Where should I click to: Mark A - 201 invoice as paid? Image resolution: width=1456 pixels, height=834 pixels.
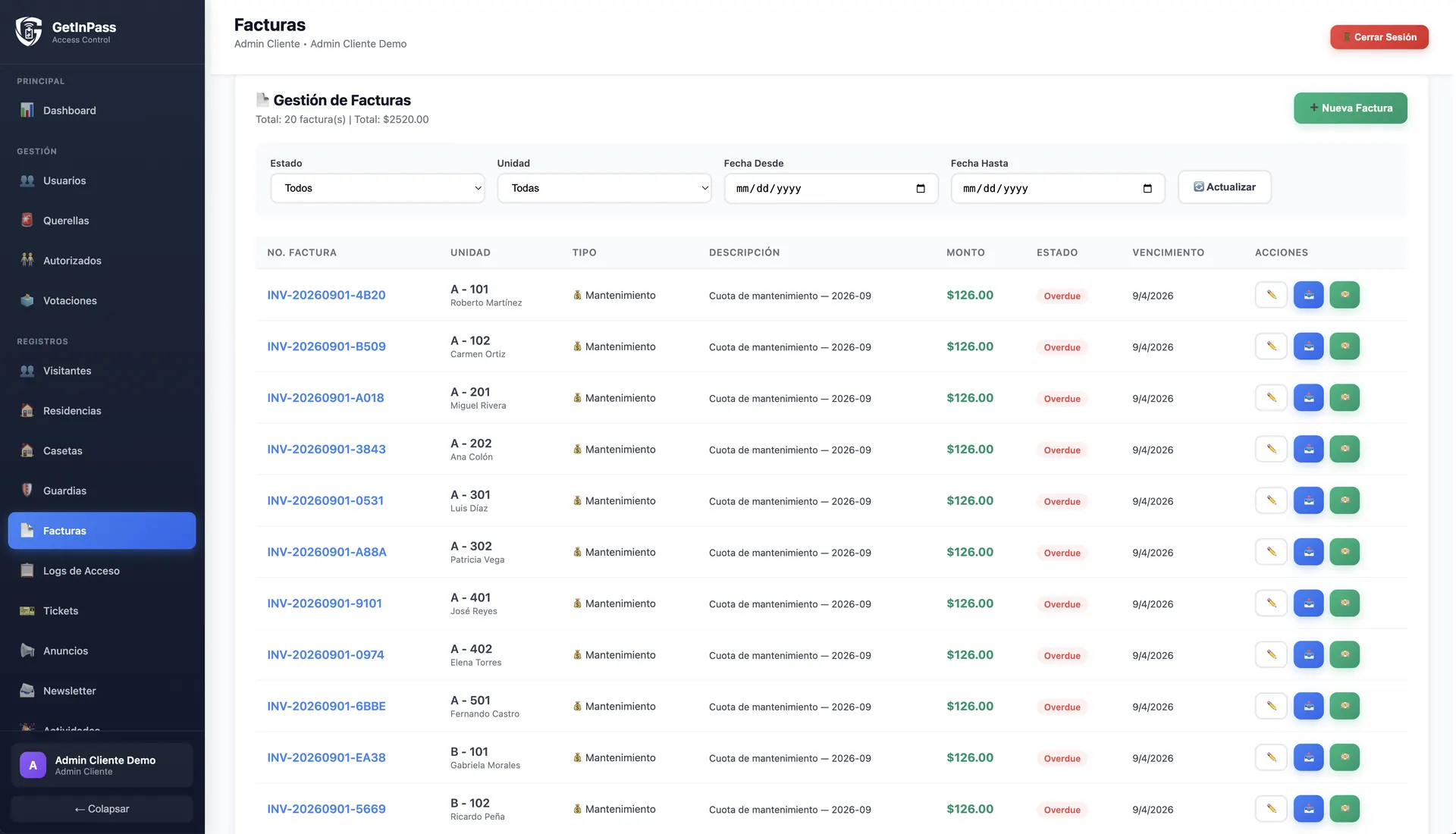[x=1345, y=398]
